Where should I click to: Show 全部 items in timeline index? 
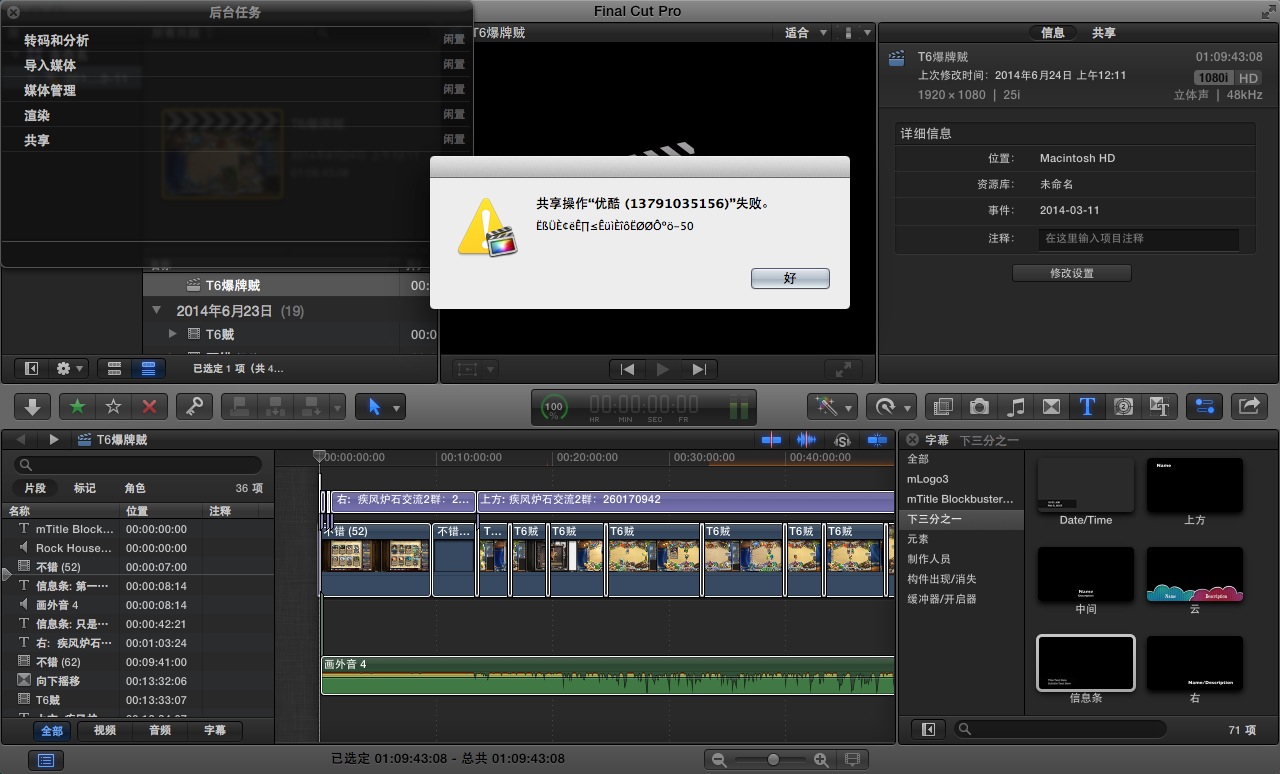coord(51,730)
